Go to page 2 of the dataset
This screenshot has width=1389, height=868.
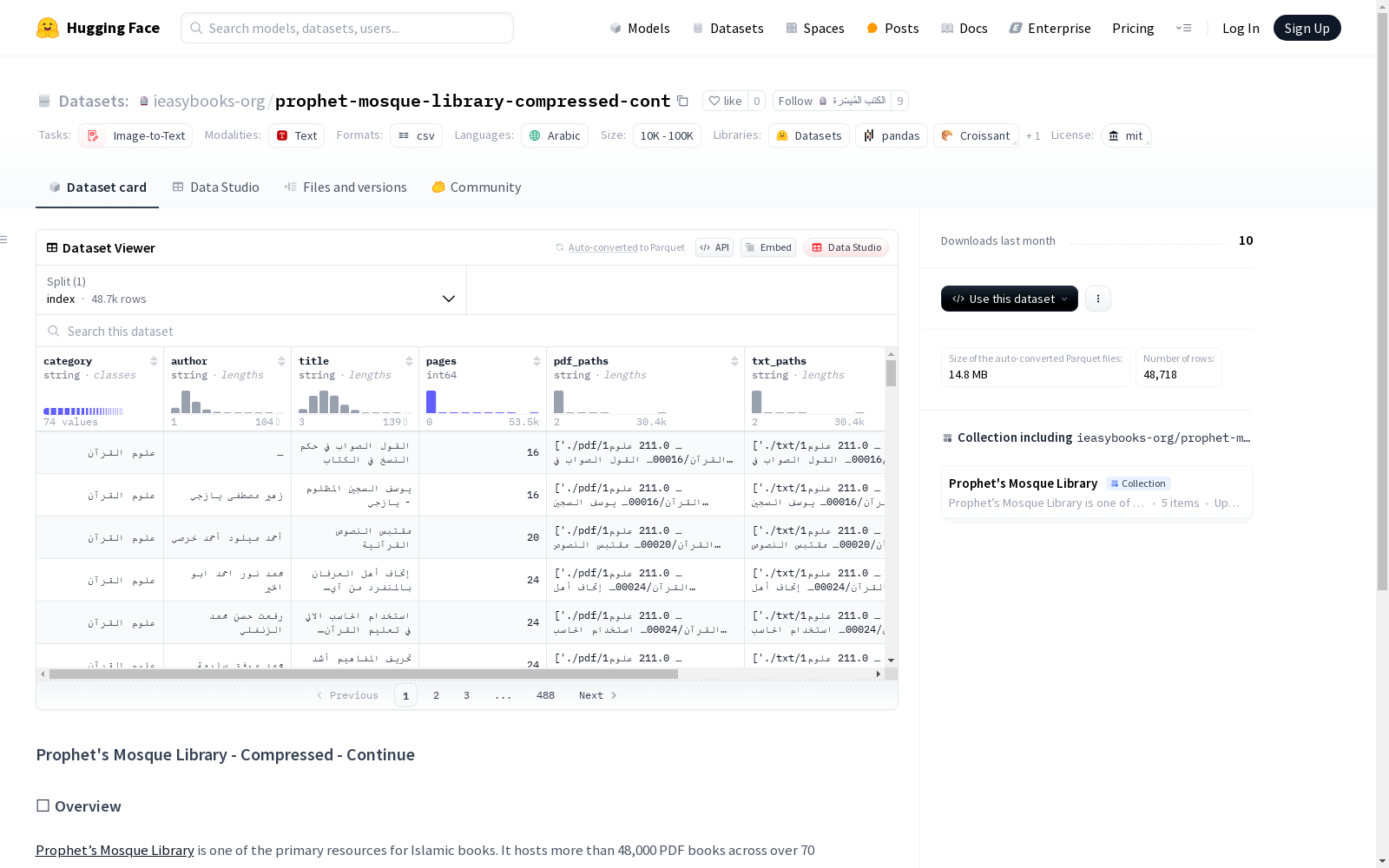click(436, 695)
